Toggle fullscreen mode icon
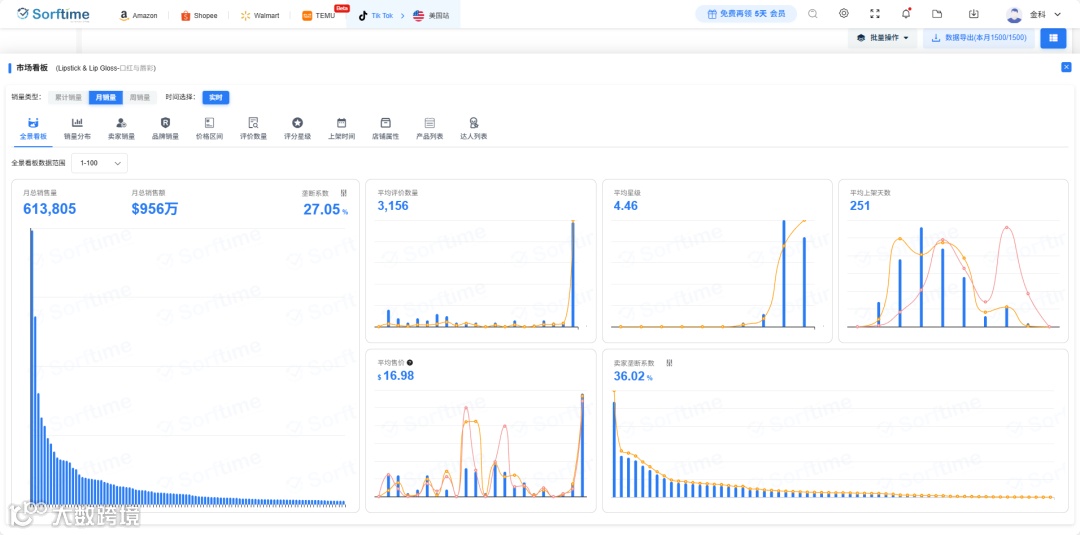Viewport: 1080px width, 535px height. click(875, 14)
